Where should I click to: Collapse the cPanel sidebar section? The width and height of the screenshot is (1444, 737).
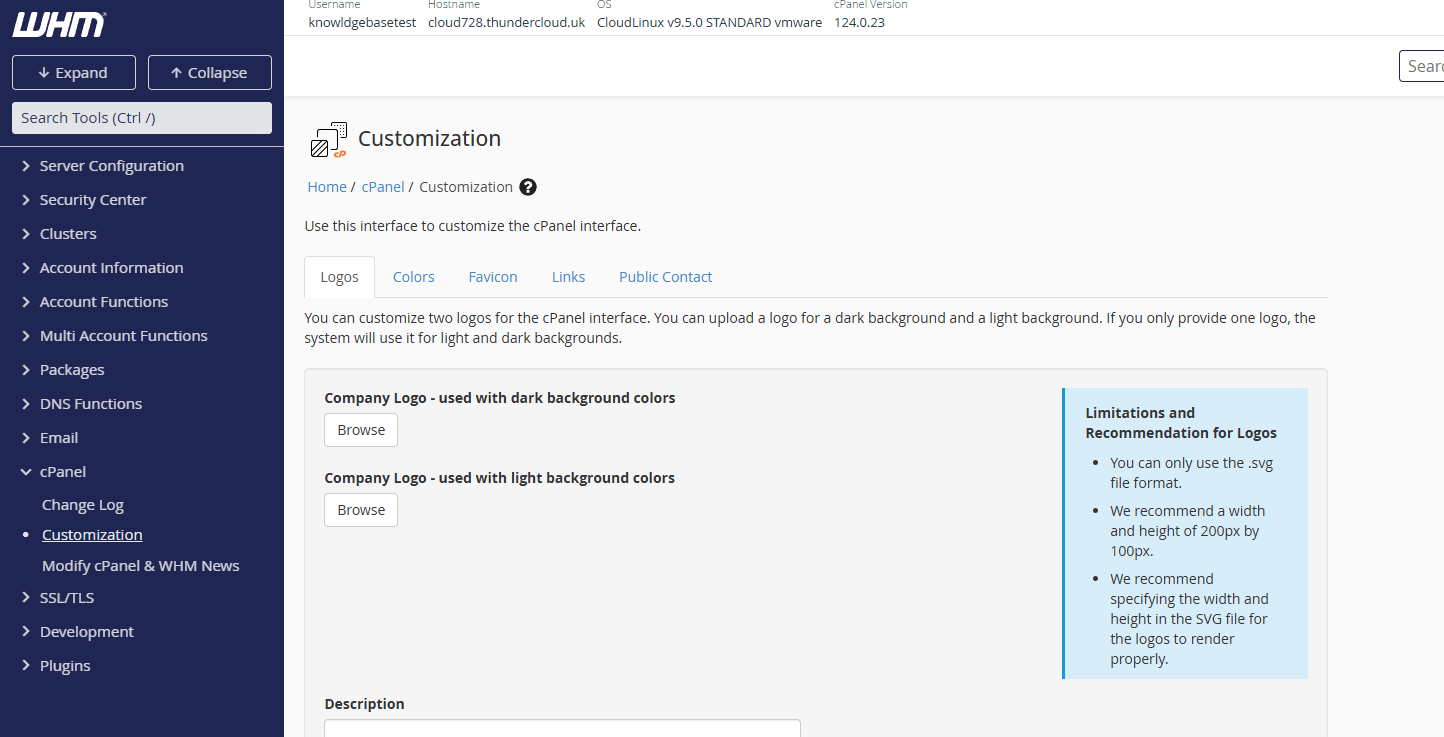click(62, 472)
